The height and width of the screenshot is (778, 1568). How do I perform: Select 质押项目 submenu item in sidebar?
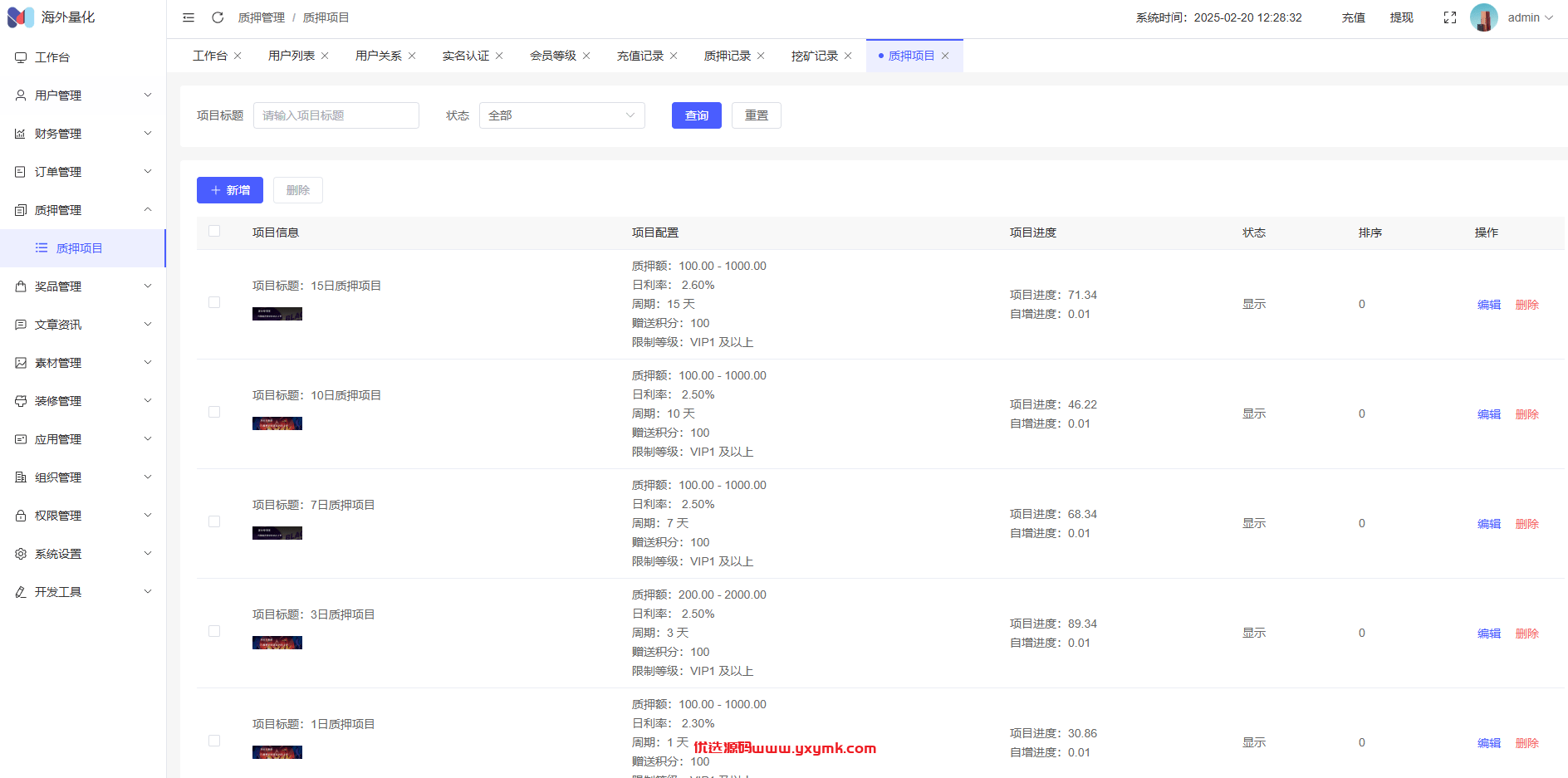(83, 248)
